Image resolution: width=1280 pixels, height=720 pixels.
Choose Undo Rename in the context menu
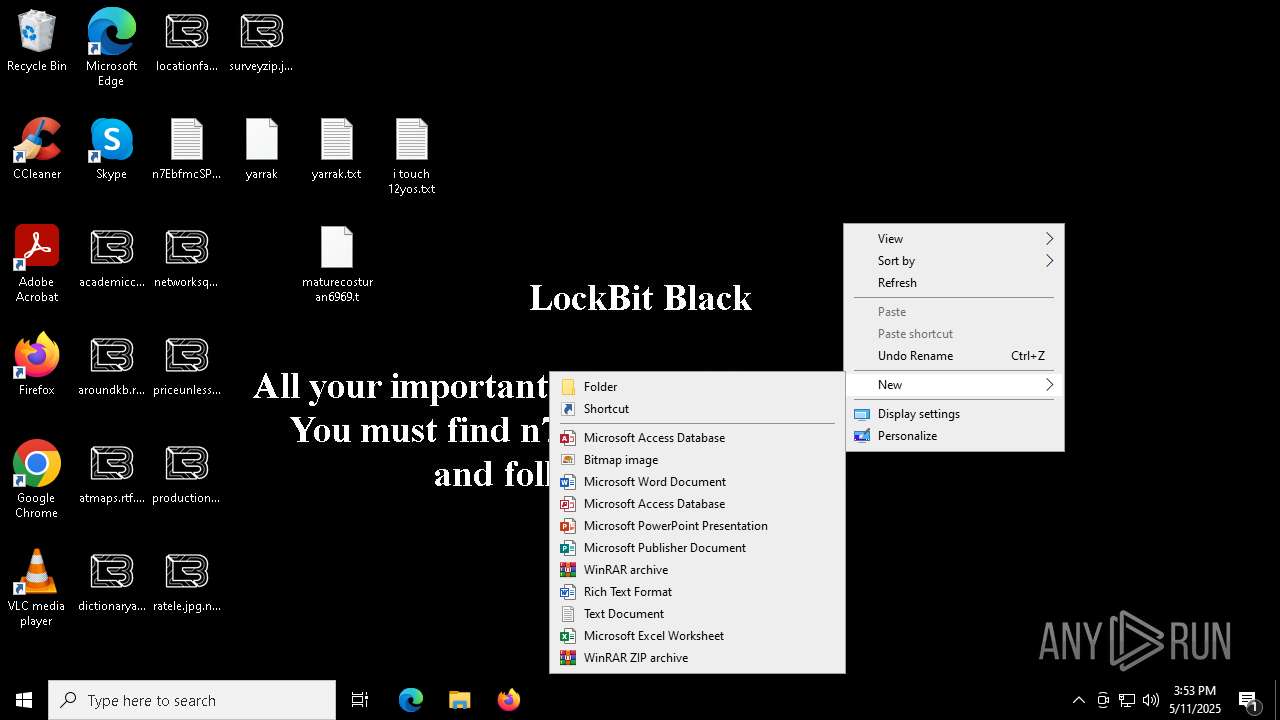click(x=954, y=356)
